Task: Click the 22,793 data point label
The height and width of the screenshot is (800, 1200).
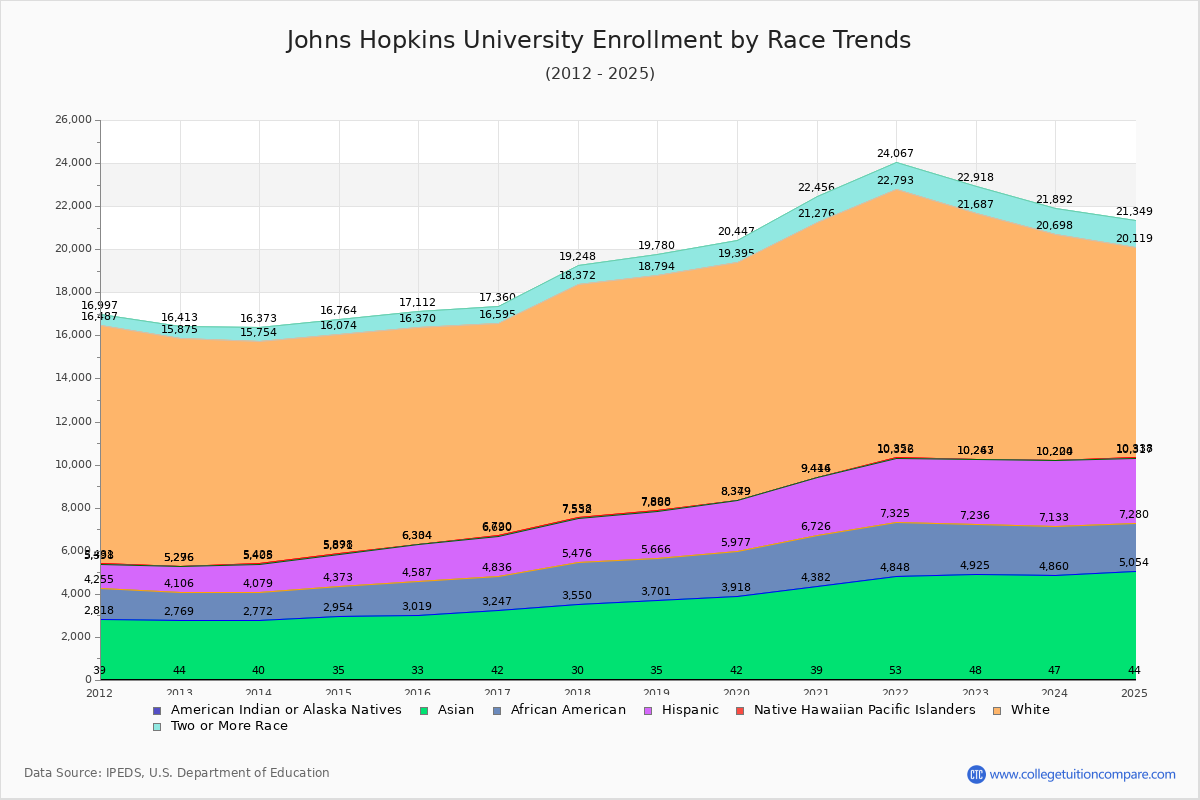Action: 896,180
